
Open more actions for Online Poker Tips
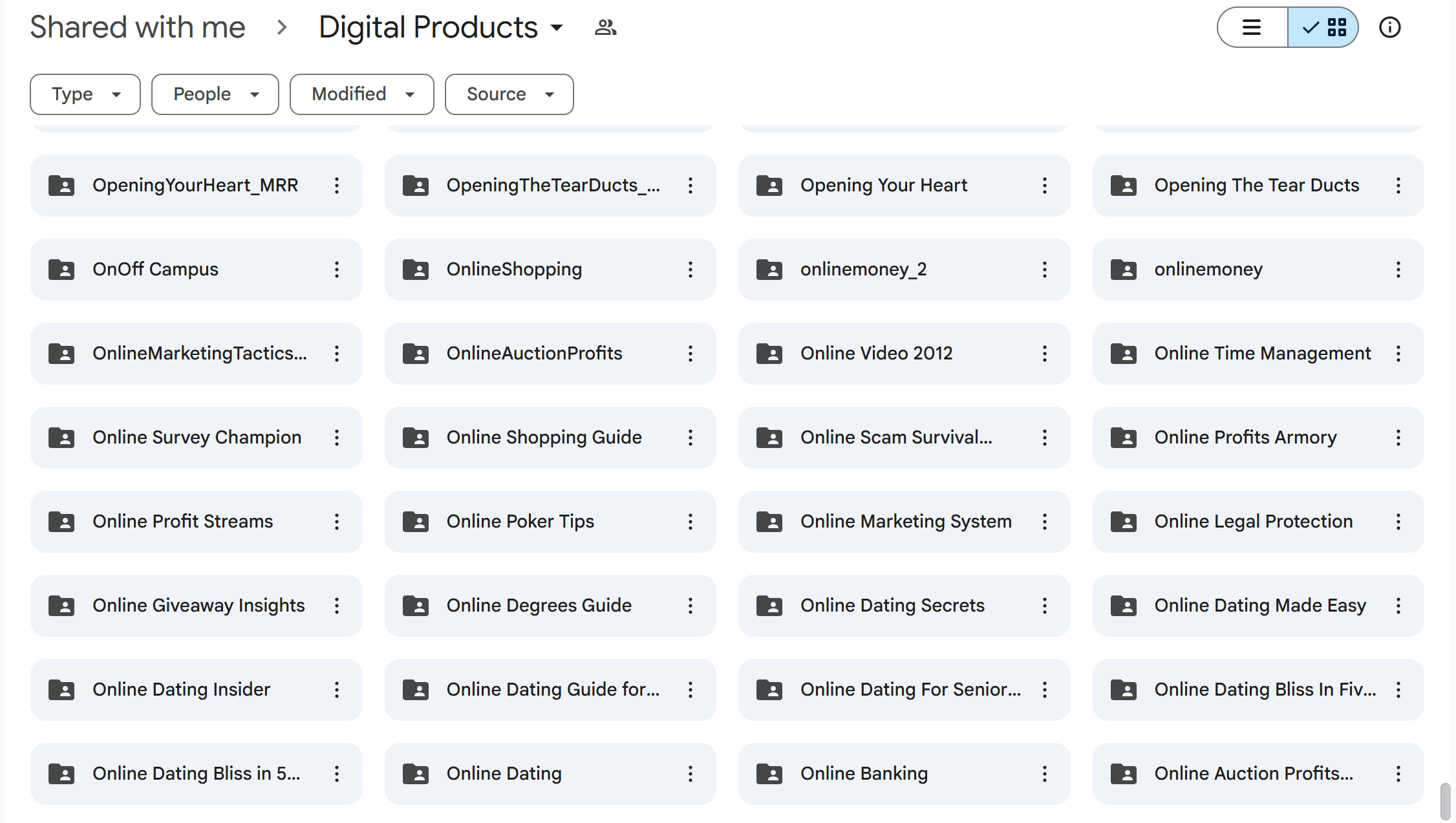click(x=690, y=522)
